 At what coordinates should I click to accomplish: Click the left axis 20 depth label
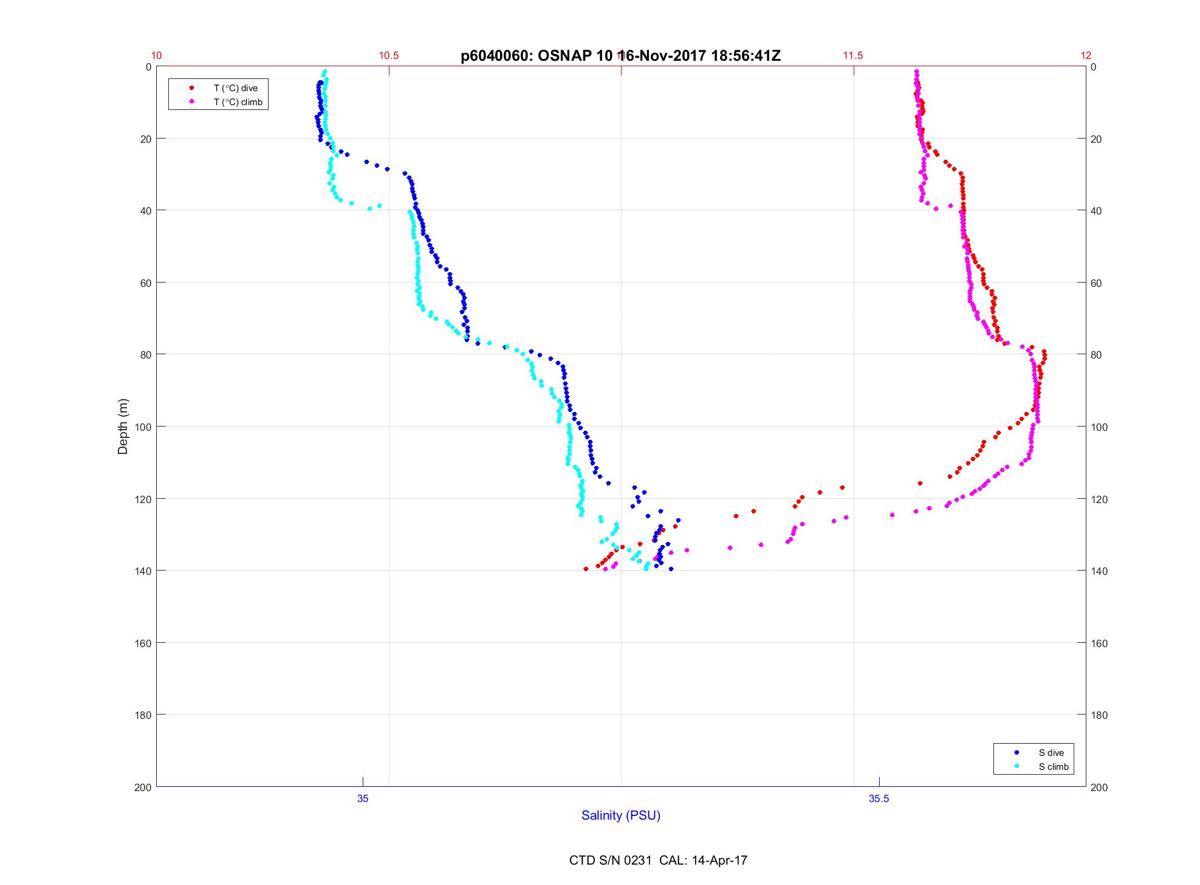pos(145,139)
